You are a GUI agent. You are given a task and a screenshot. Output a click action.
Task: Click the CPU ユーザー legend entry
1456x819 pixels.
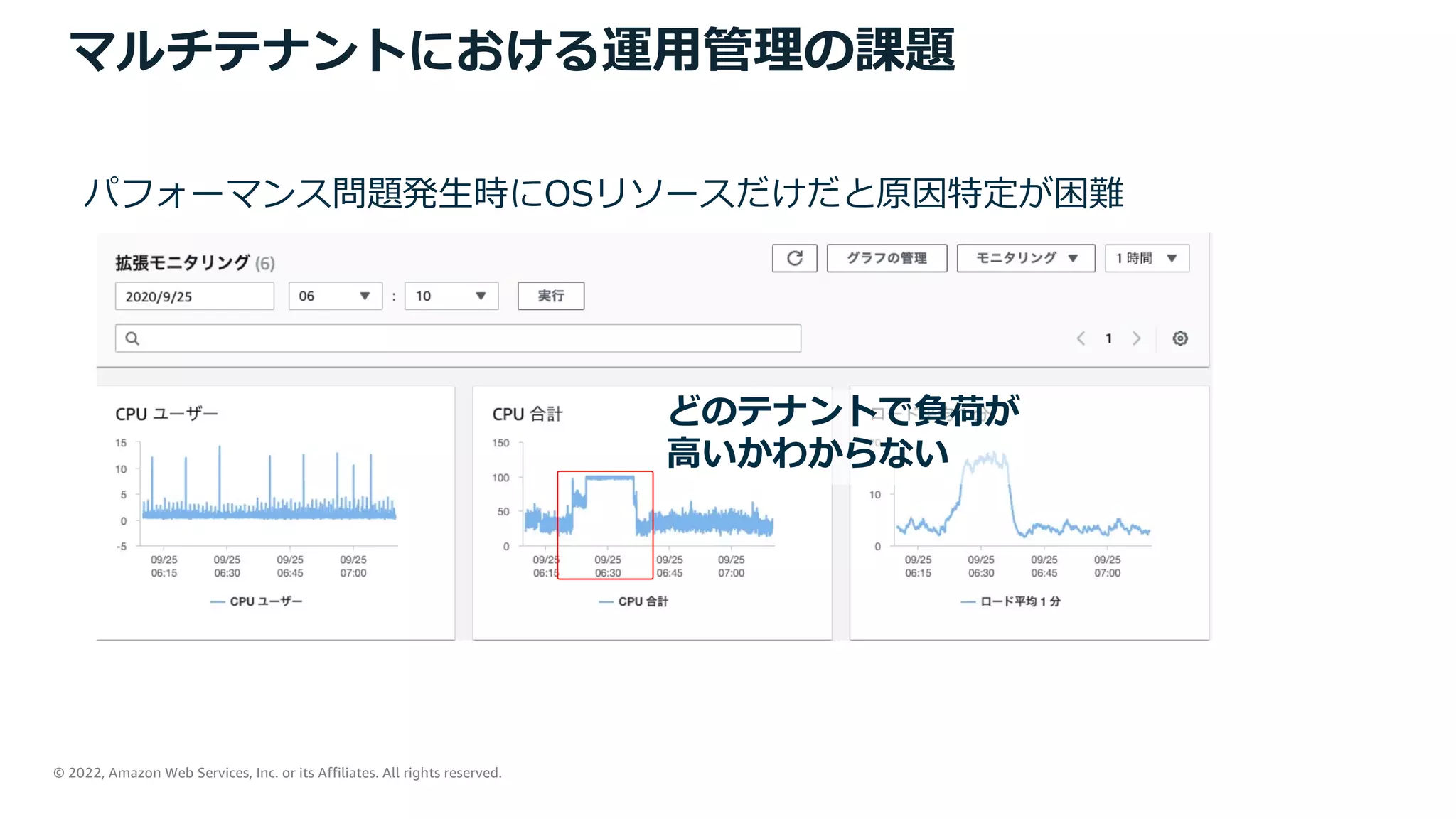(257, 601)
